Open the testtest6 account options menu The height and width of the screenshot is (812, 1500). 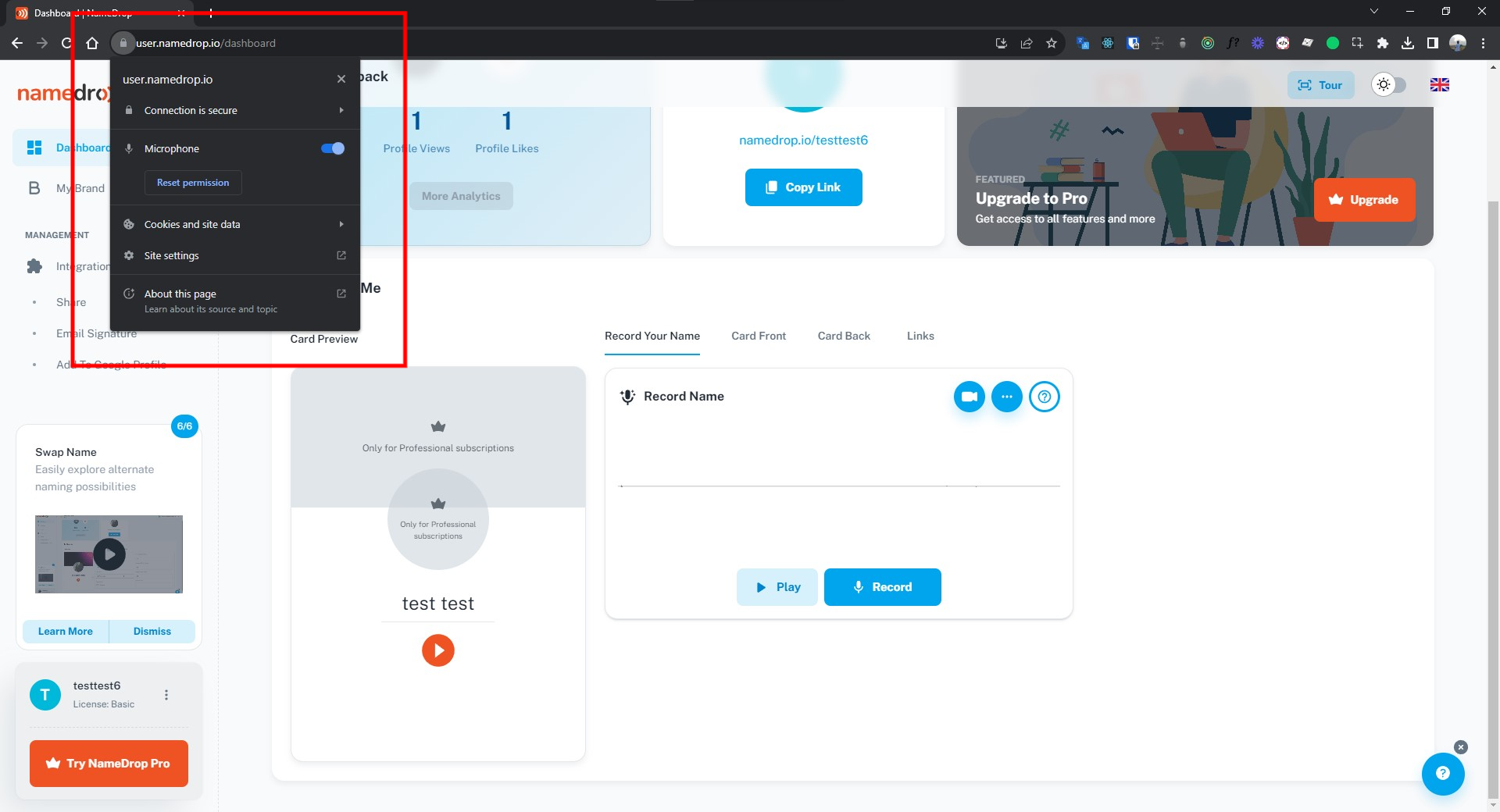(166, 695)
